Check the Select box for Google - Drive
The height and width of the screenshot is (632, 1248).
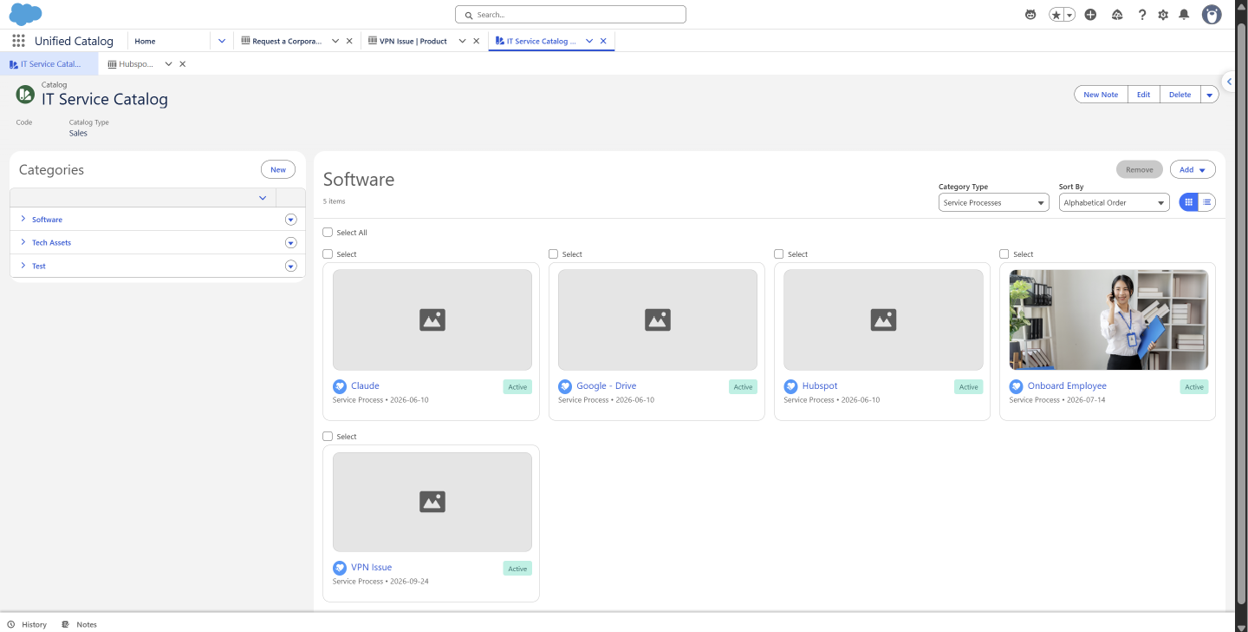pyautogui.click(x=553, y=254)
